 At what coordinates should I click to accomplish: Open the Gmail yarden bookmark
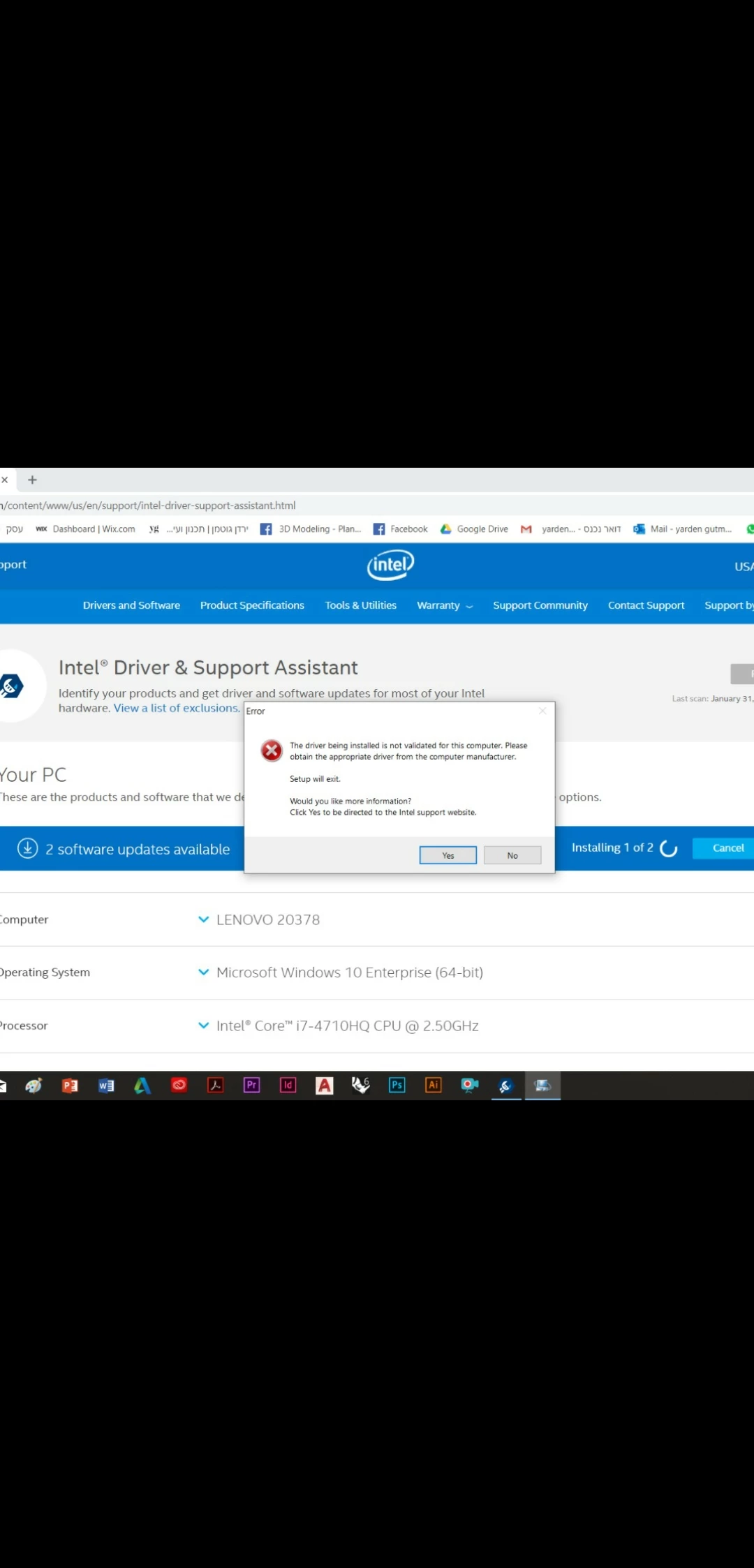tap(571, 529)
